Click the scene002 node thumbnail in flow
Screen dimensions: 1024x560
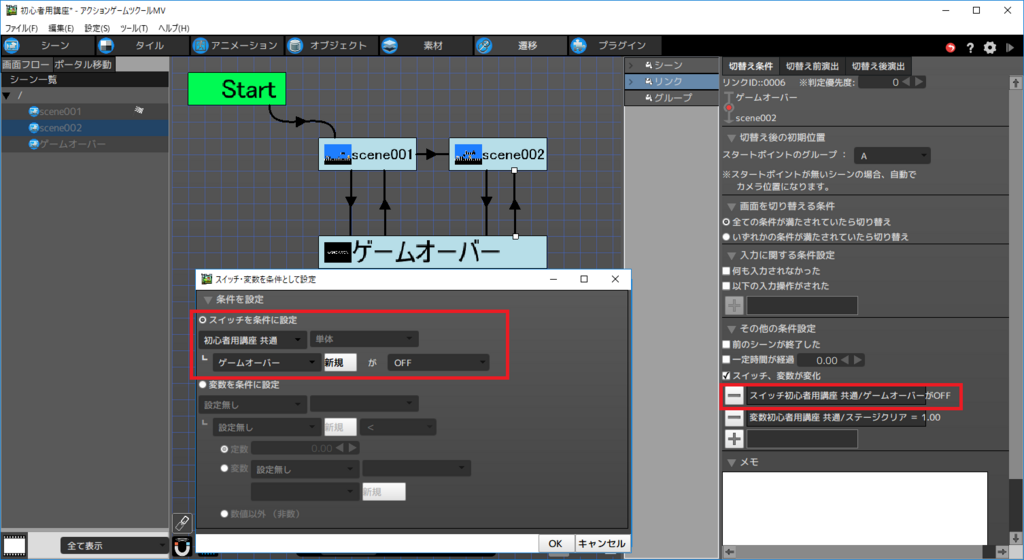coord(468,155)
